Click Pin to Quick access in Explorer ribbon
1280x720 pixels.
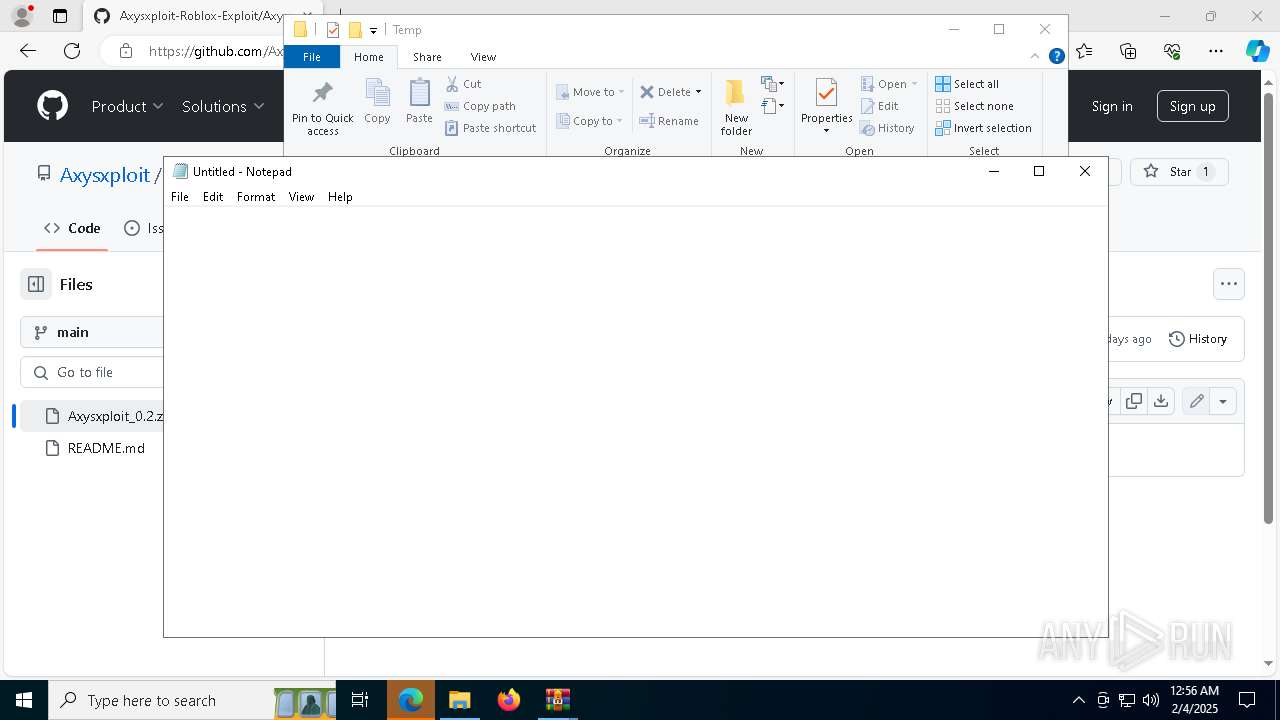click(322, 108)
